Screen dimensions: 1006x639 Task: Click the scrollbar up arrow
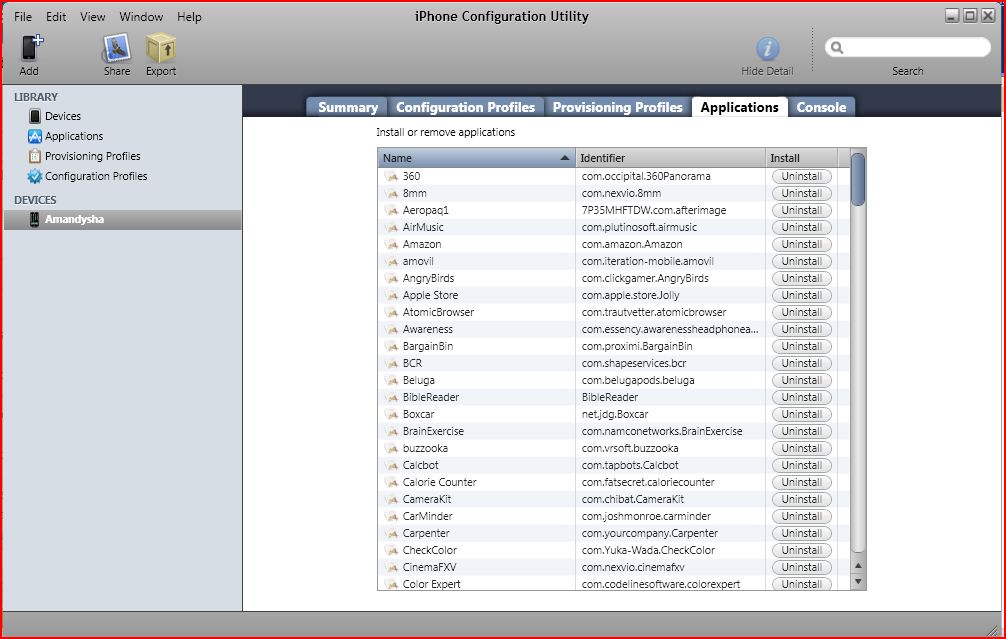pyautogui.click(x=858, y=566)
